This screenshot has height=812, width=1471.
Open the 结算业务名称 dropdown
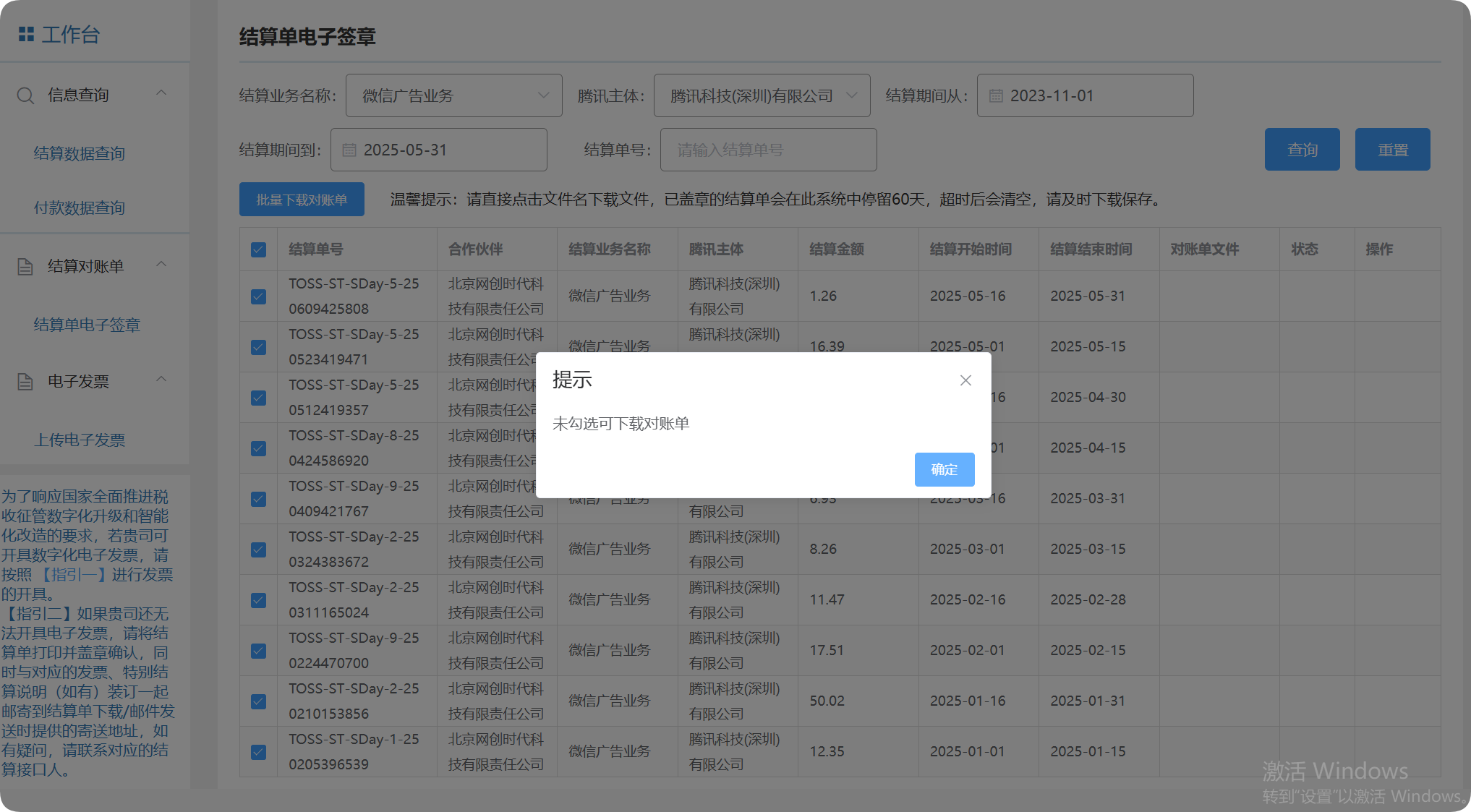click(x=453, y=95)
